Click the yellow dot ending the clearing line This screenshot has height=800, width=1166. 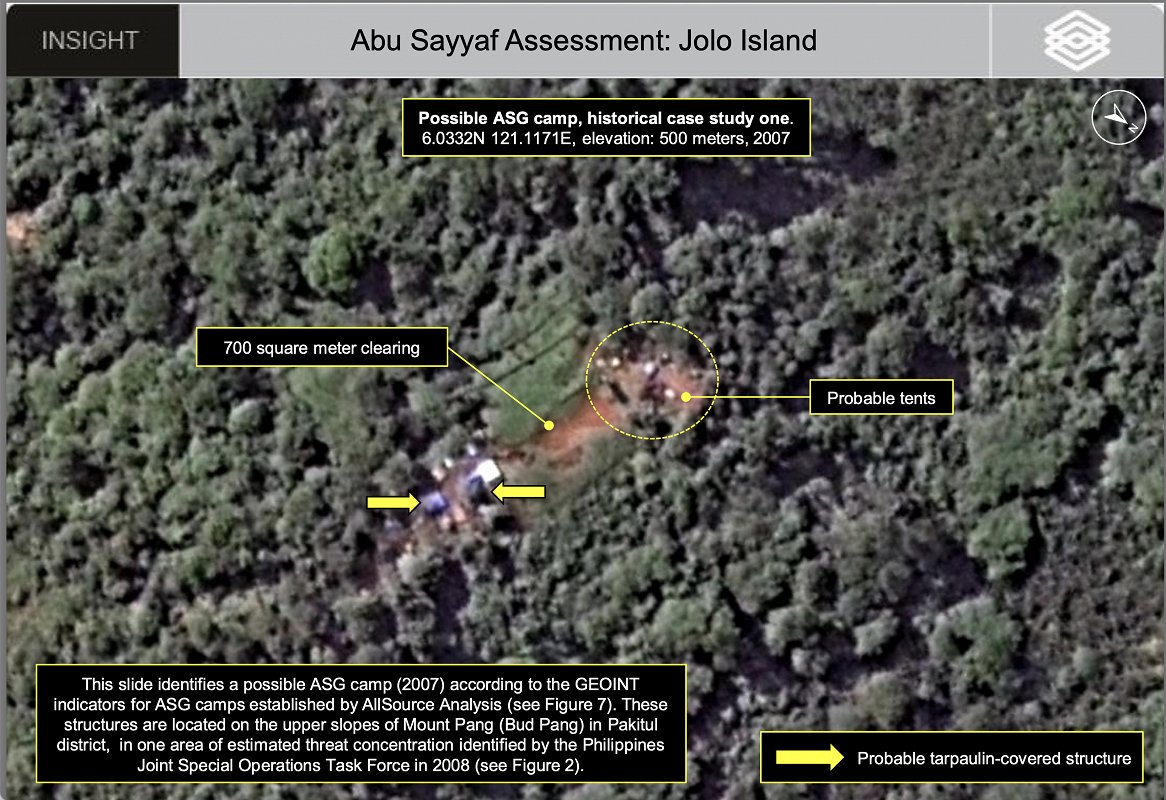548,425
